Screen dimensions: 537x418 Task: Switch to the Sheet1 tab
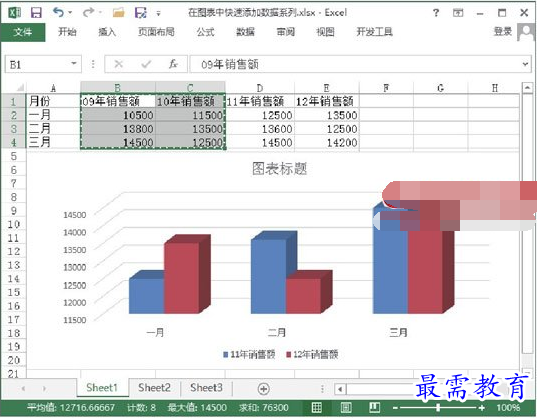102,388
